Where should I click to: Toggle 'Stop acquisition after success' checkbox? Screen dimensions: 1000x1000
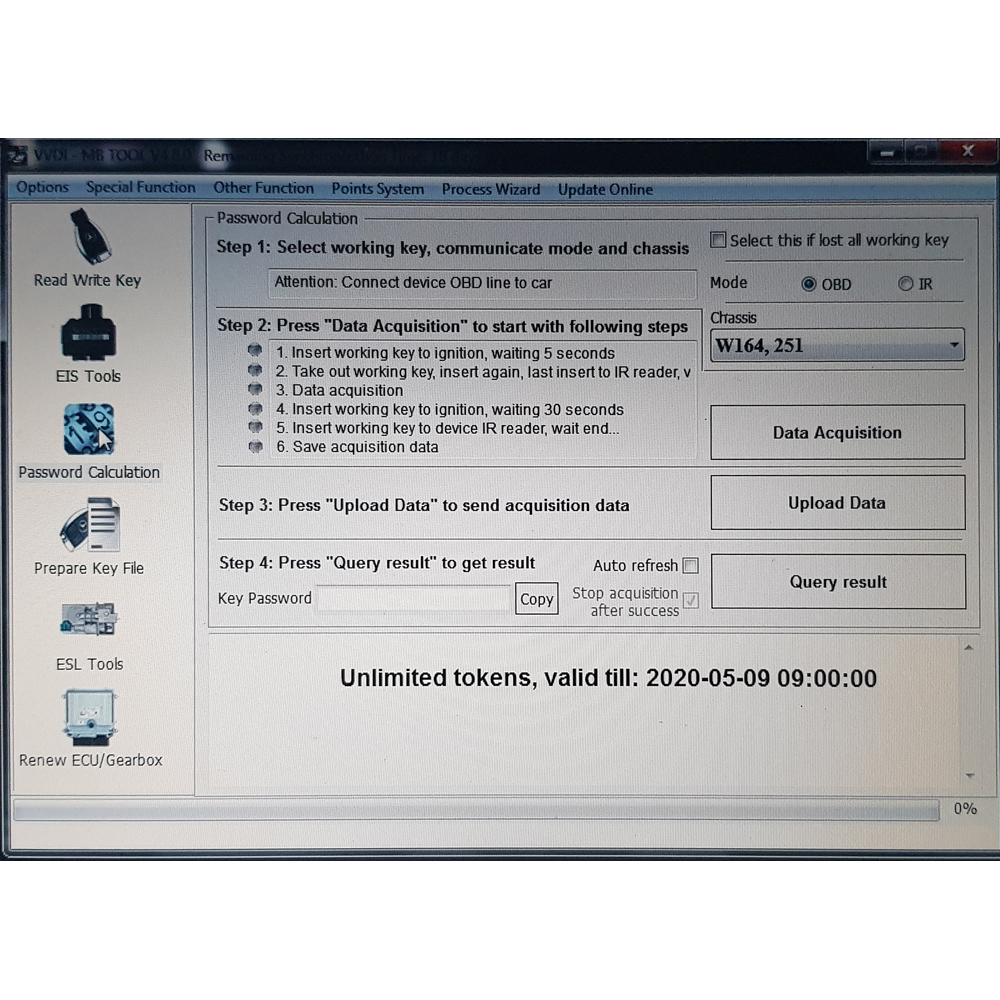(x=691, y=600)
